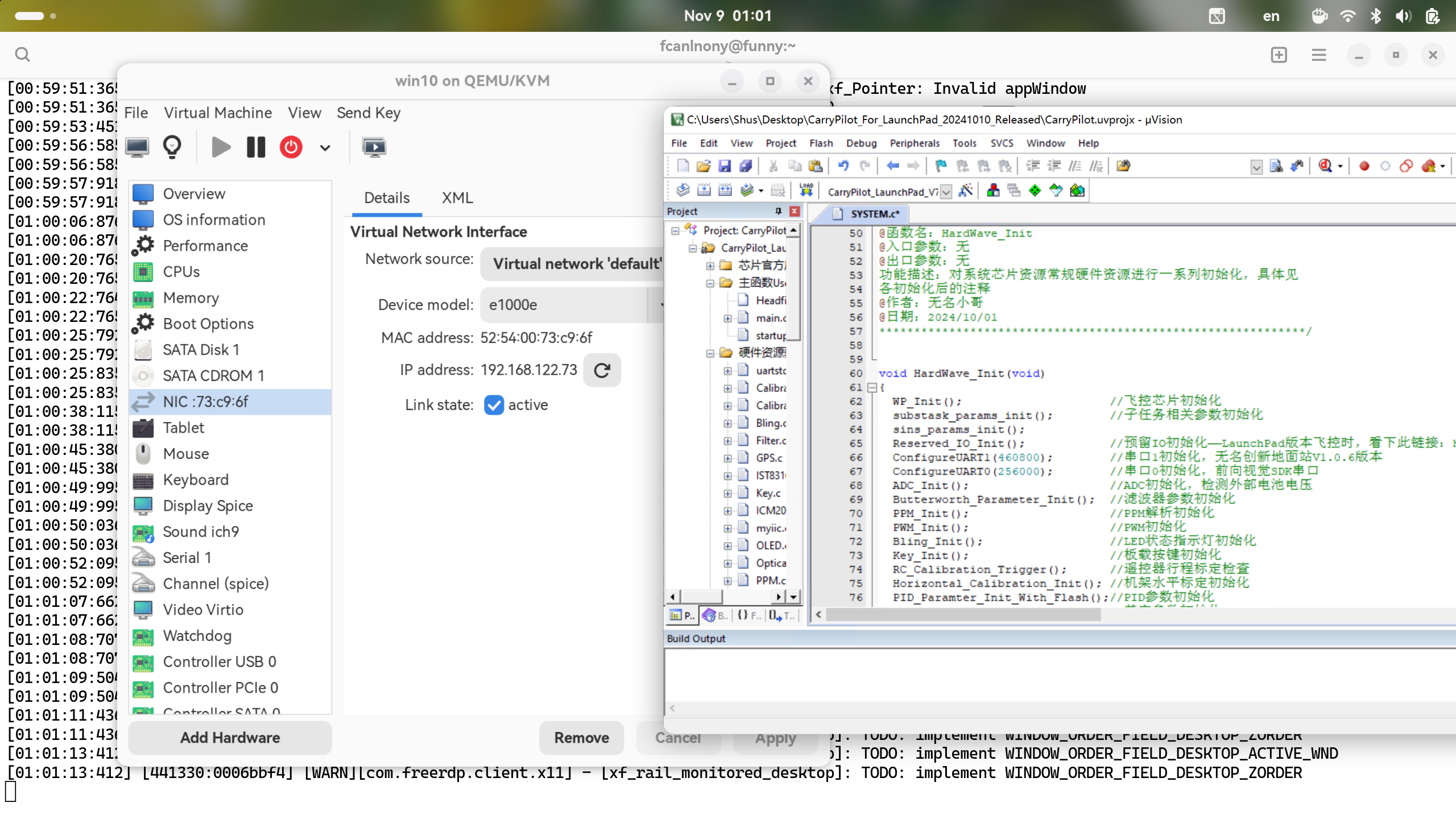This screenshot has height=819, width=1456.
Task: Click the Remove button
Action: tap(581, 738)
